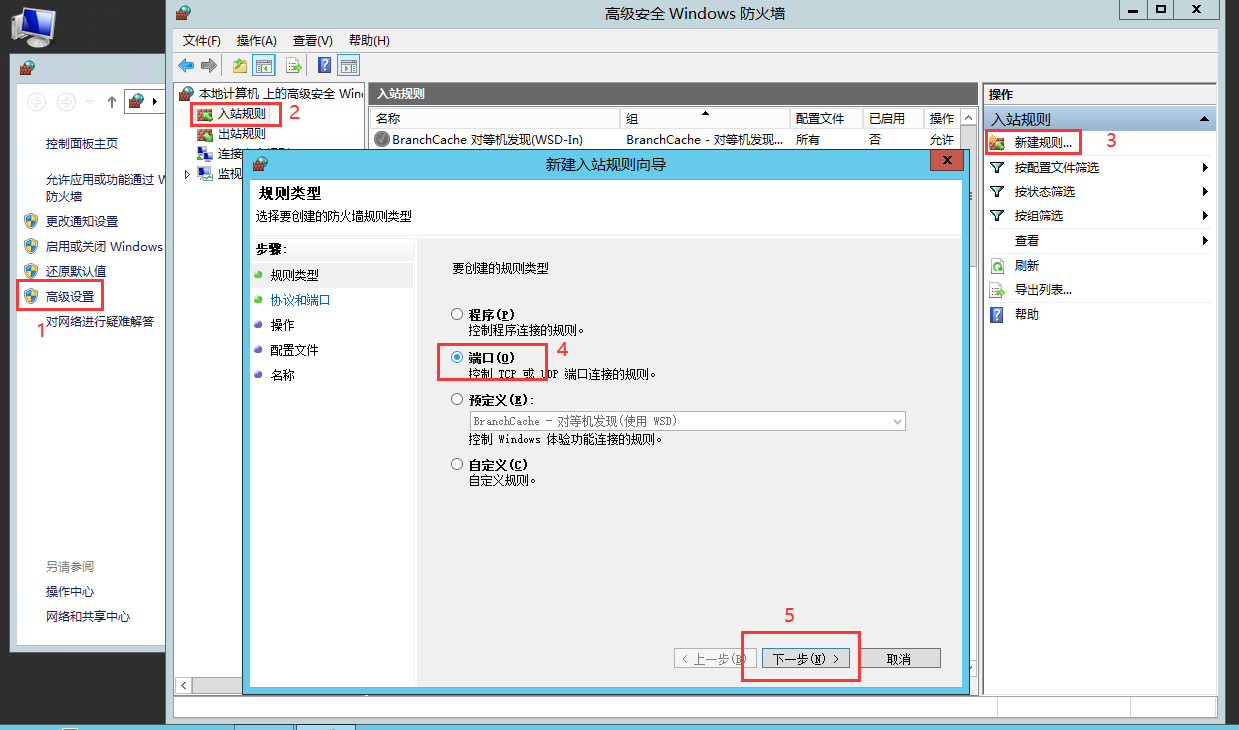Click 刷新 in the actions pane

(x=1027, y=266)
